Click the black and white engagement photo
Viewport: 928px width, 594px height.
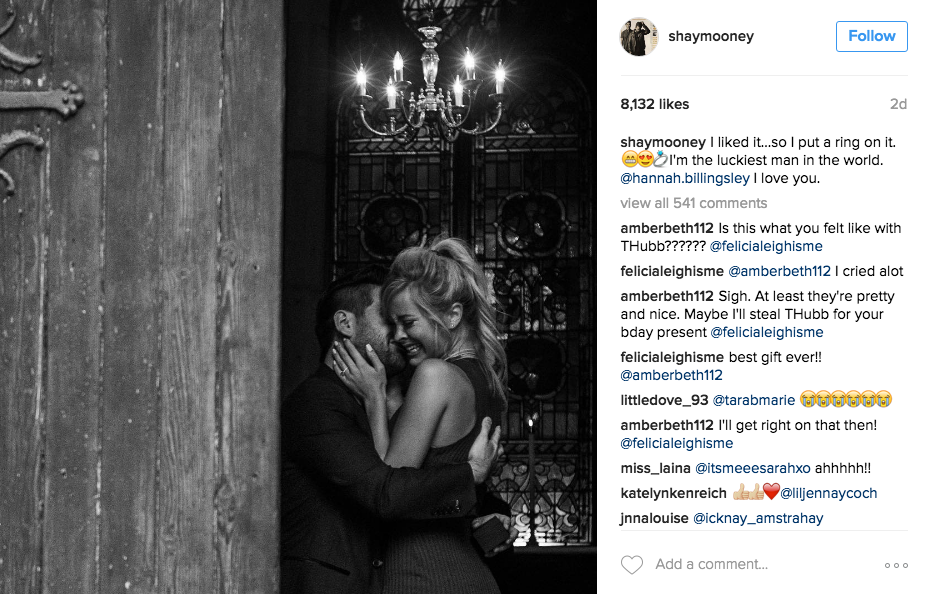(x=298, y=297)
